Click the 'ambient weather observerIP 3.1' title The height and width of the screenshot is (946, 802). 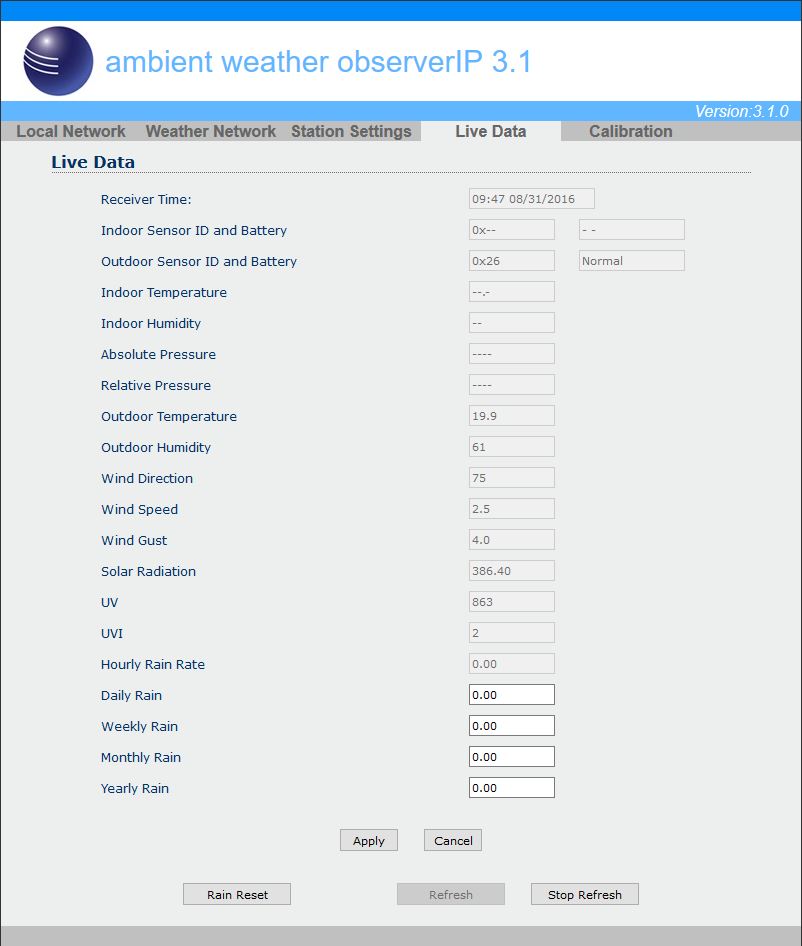tap(318, 62)
